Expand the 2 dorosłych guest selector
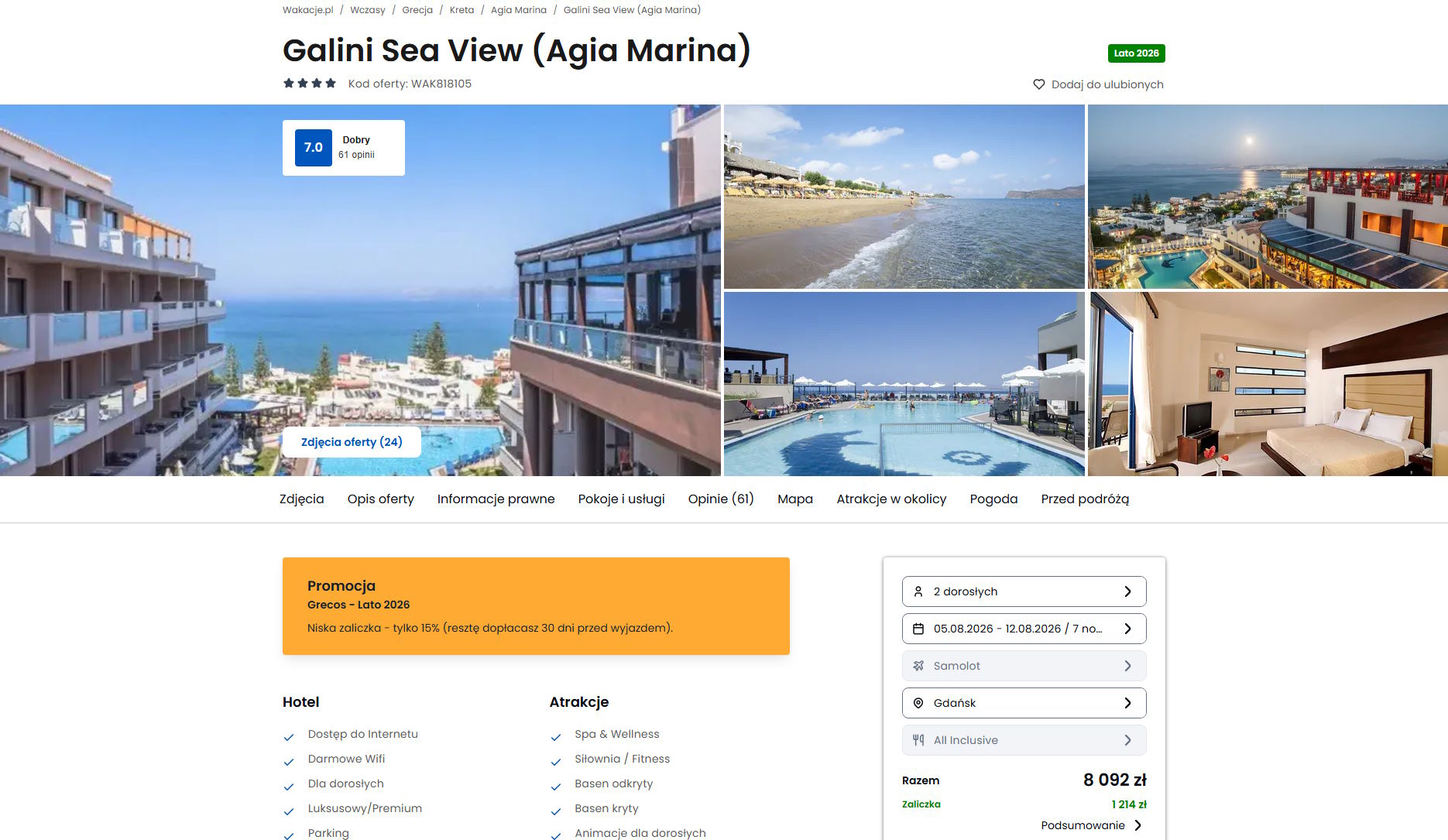The image size is (1448, 840). coord(1024,591)
